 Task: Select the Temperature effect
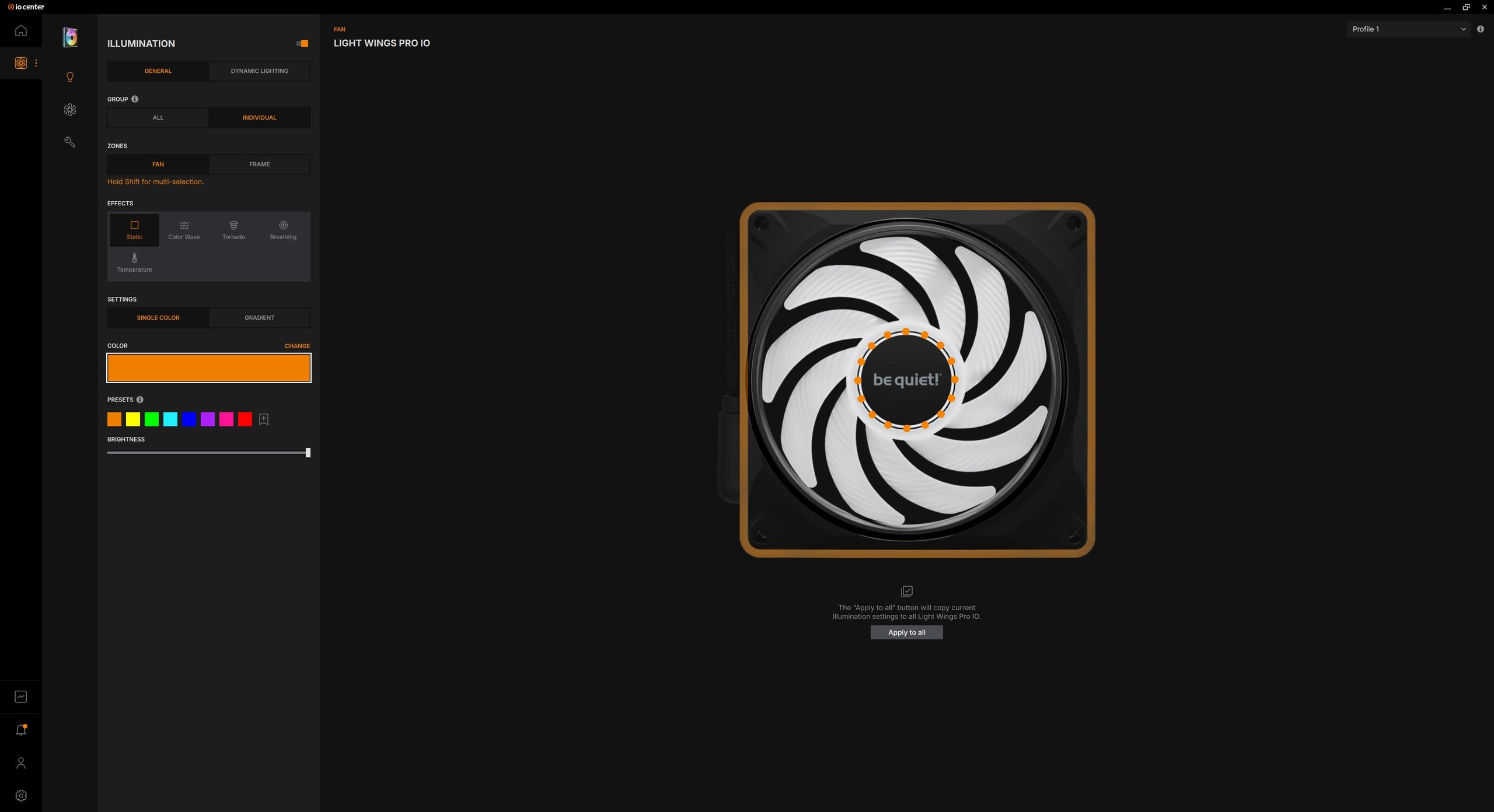(x=134, y=263)
